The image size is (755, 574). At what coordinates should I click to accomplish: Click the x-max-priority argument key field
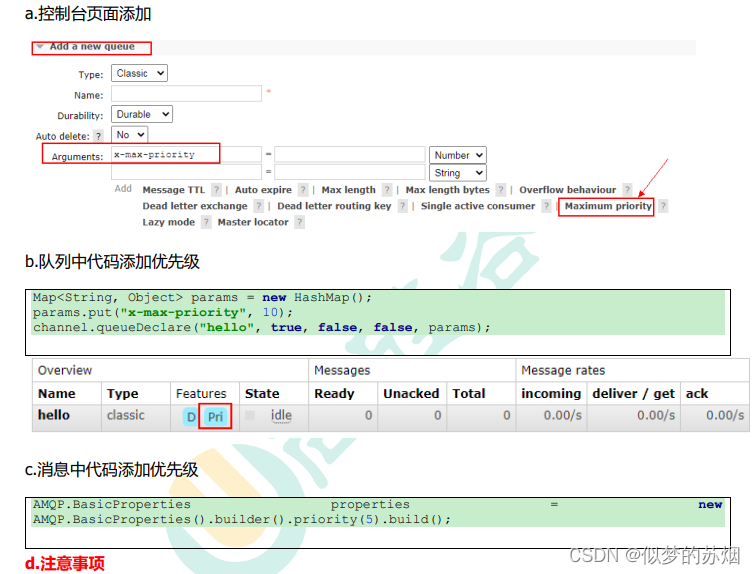point(186,154)
